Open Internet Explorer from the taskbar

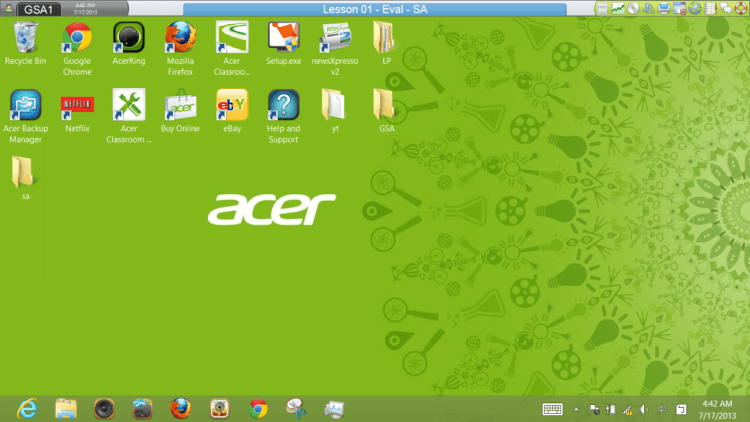point(27,409)
